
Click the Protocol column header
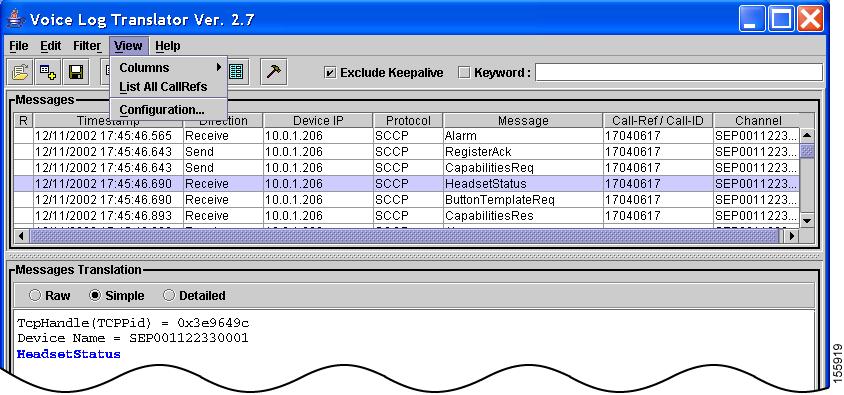(408, 121)
